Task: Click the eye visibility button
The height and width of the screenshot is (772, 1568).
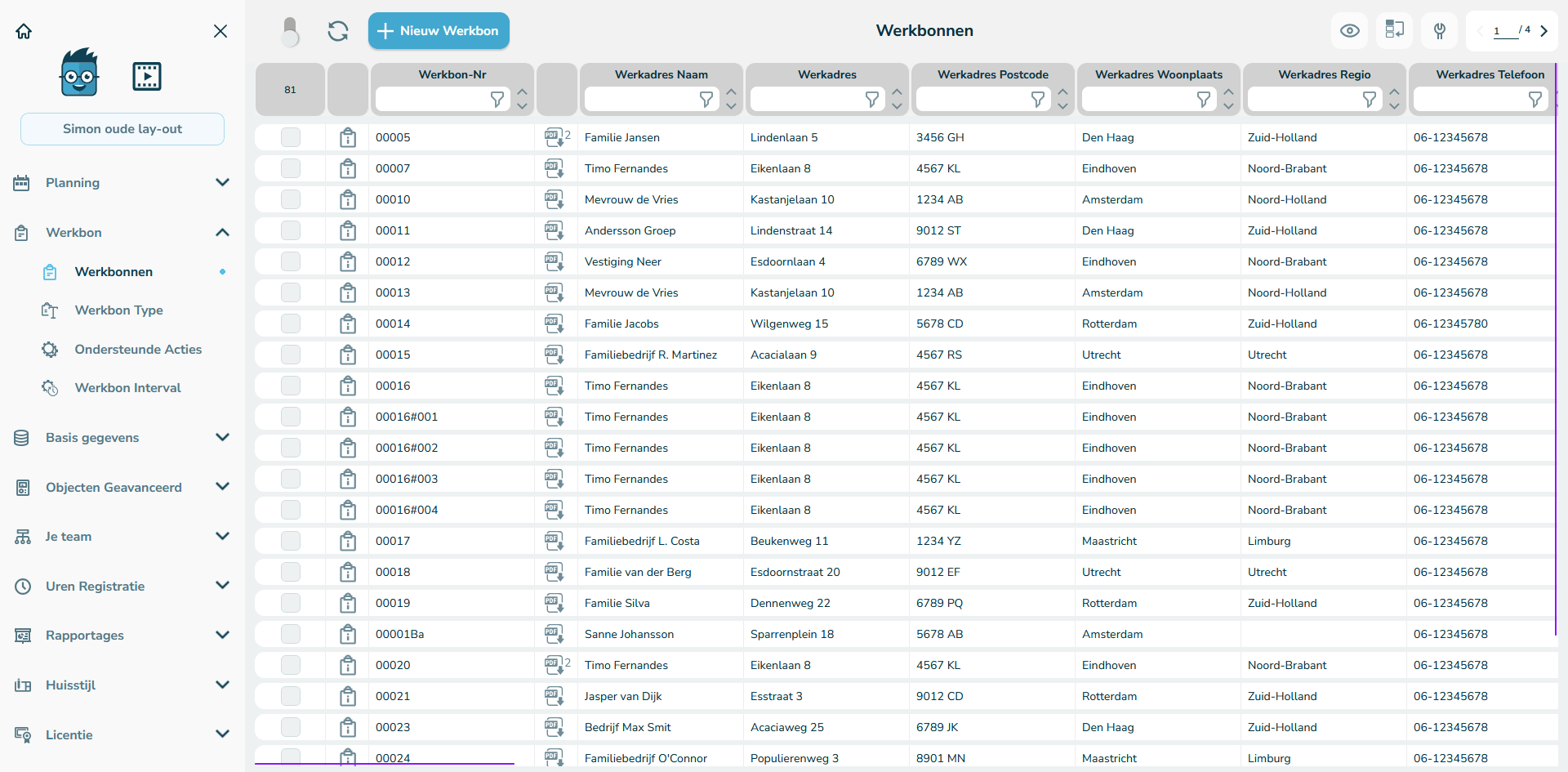Action: pos(1350,31)
